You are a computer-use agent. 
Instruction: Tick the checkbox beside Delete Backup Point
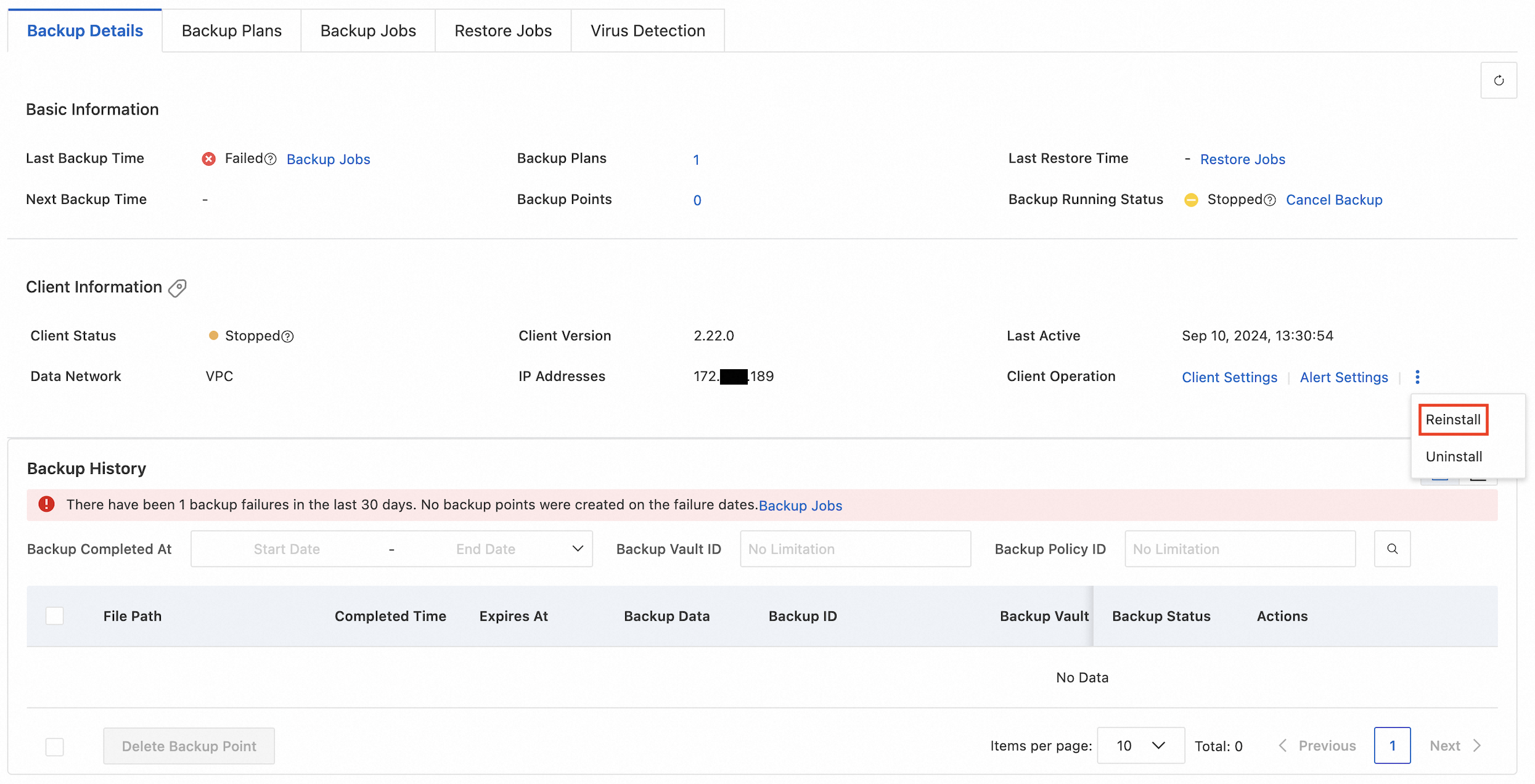pos(55,746)
